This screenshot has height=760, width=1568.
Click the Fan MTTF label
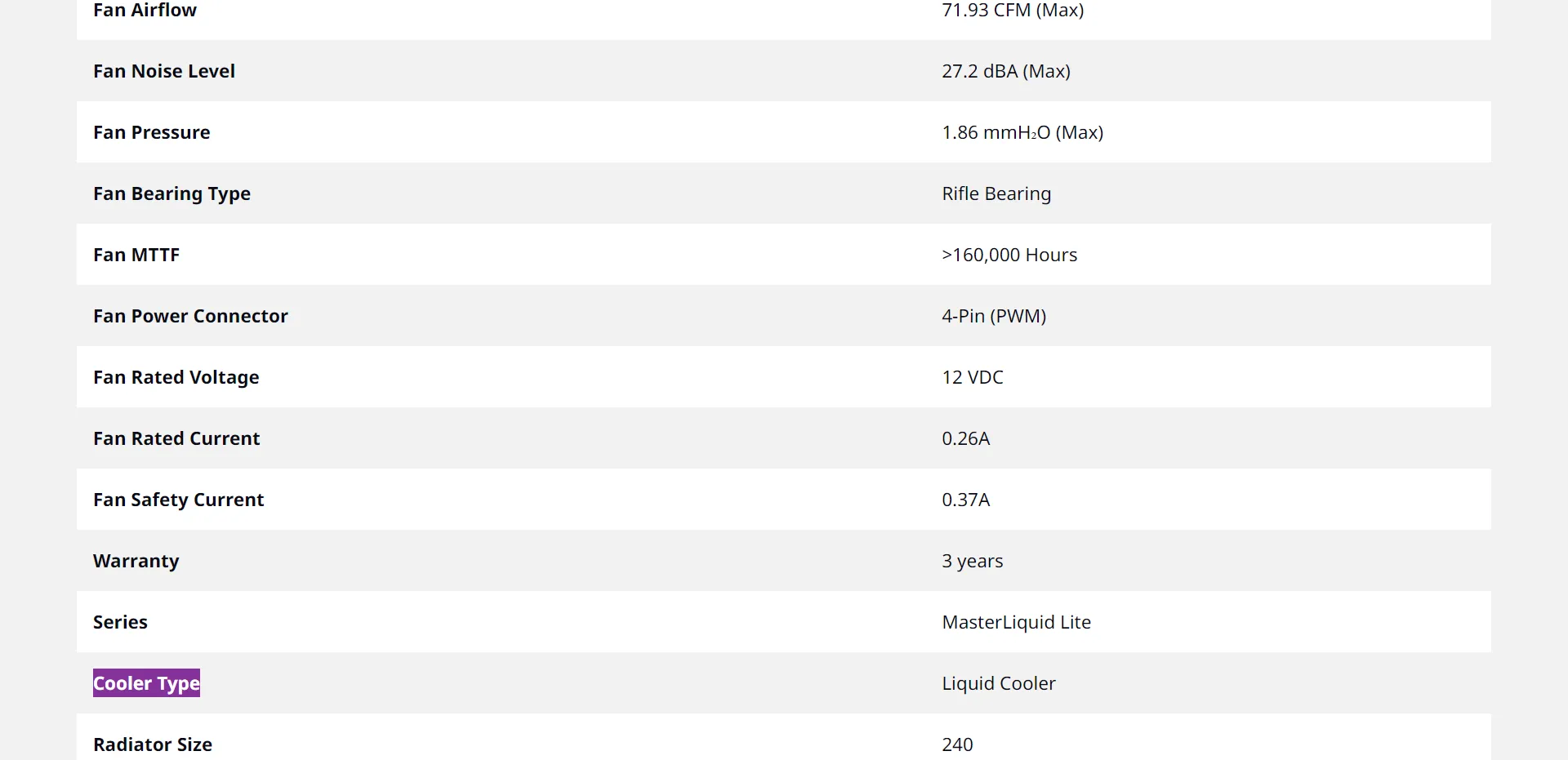136,255
